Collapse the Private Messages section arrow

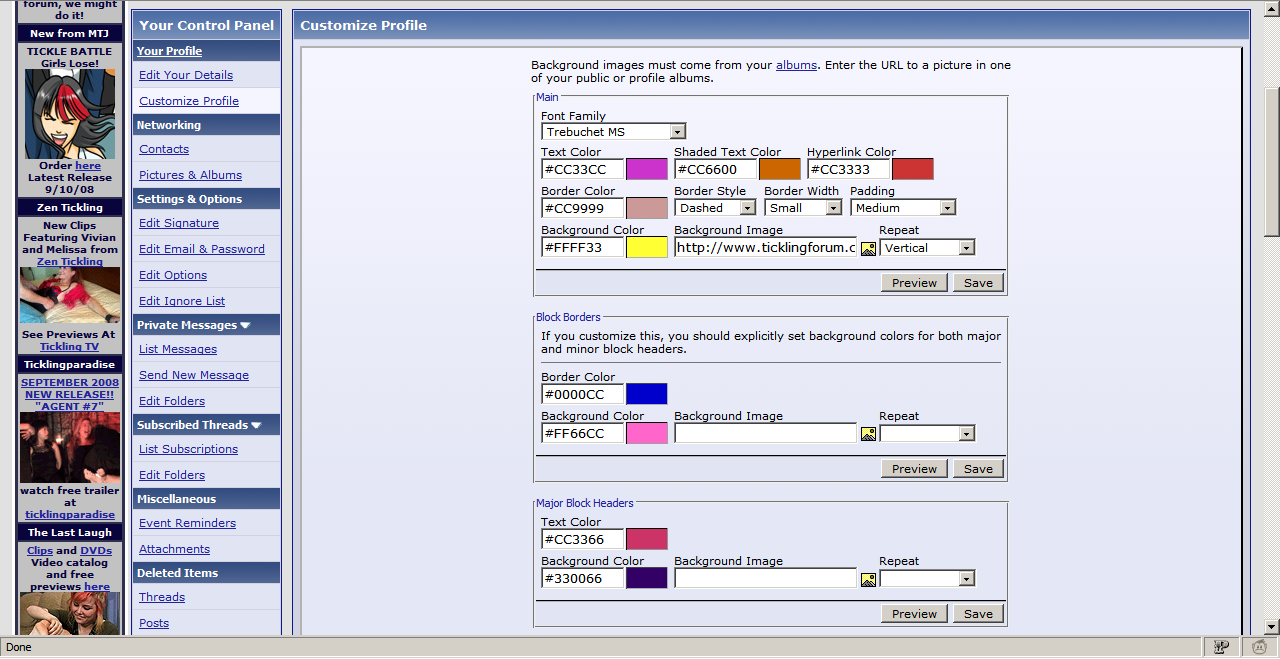(245, 326)
